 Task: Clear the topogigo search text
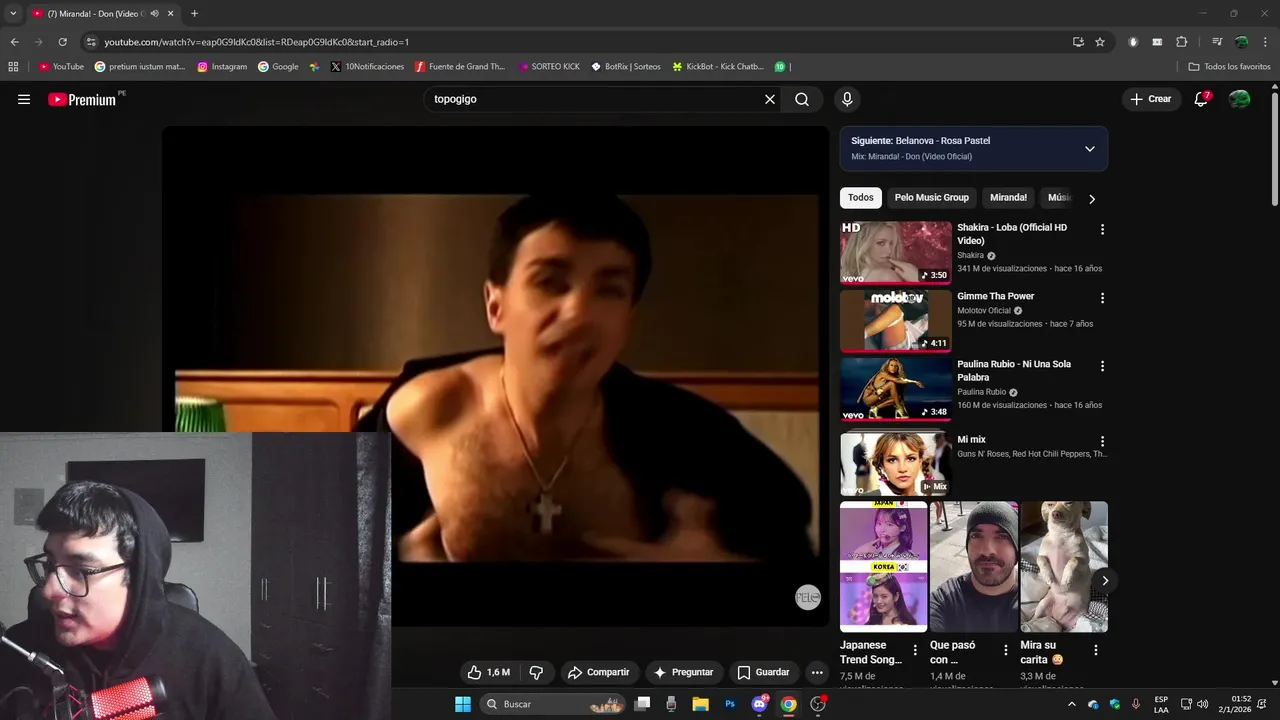(x=770, y=99)
